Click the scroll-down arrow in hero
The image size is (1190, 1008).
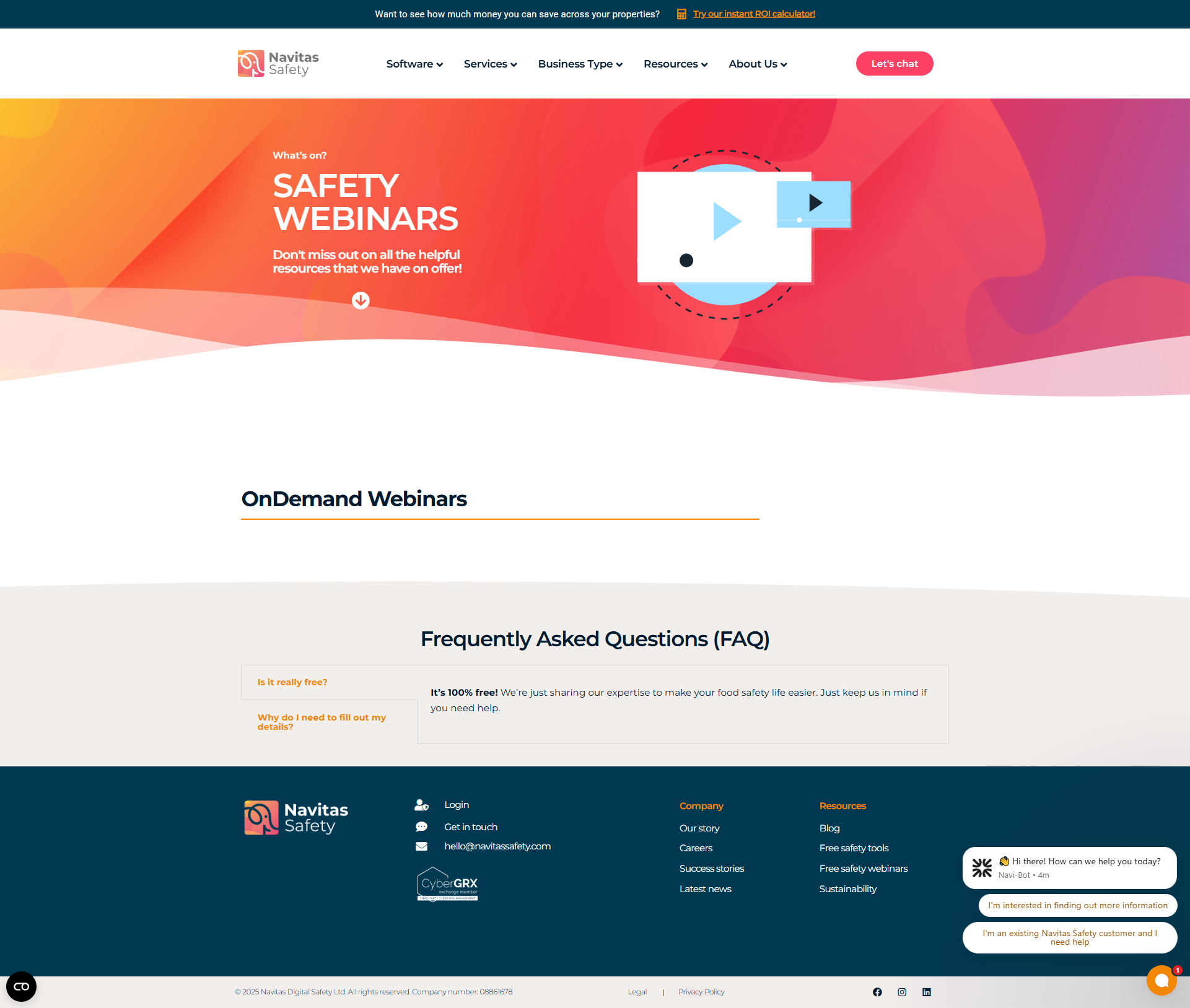point(361,300)
